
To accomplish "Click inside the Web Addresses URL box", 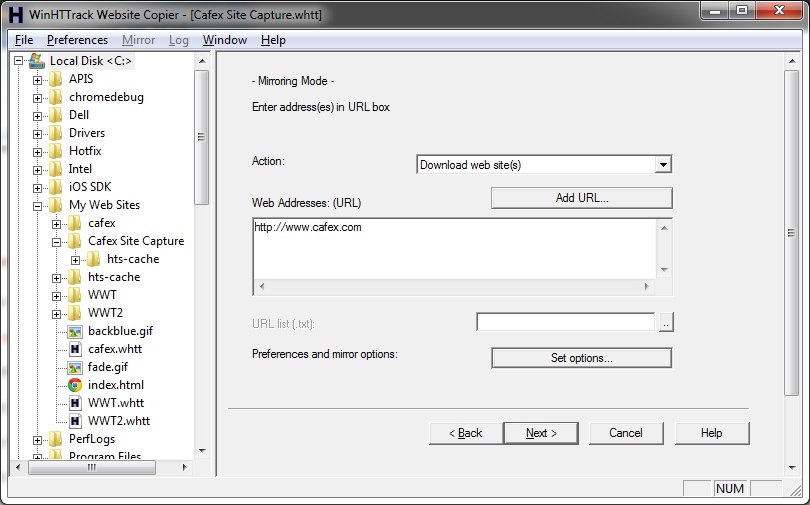I will (x=455, y=249).
